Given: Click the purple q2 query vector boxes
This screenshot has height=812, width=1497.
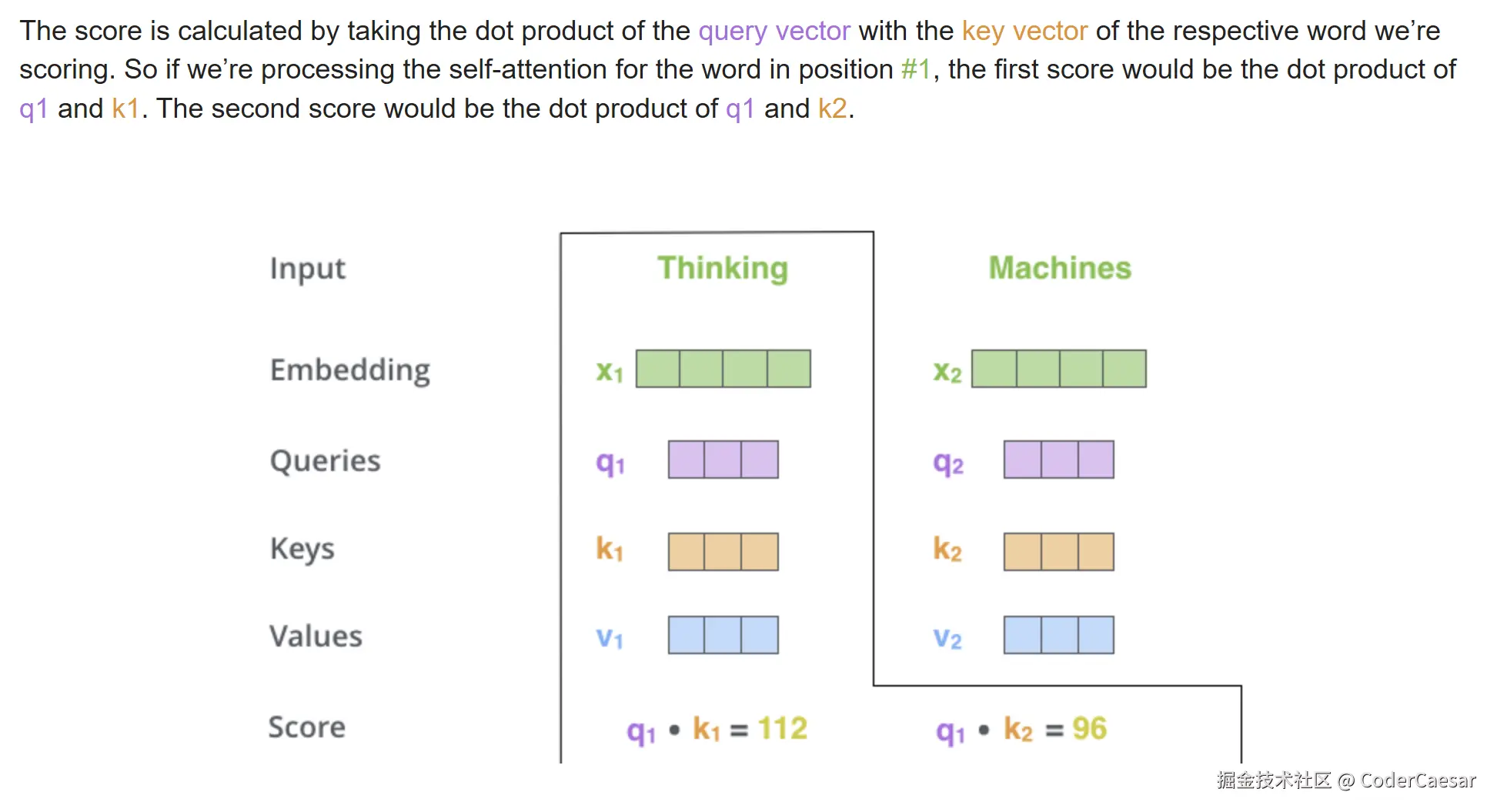Looking at the screenshot, I should (1058, 459).
